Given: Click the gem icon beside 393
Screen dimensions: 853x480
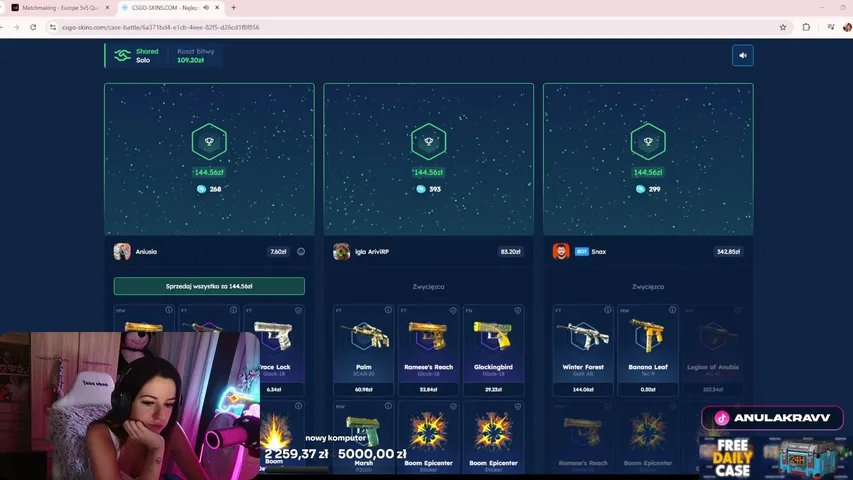Looking at the screenshot, I should click(x=421, y=189).
